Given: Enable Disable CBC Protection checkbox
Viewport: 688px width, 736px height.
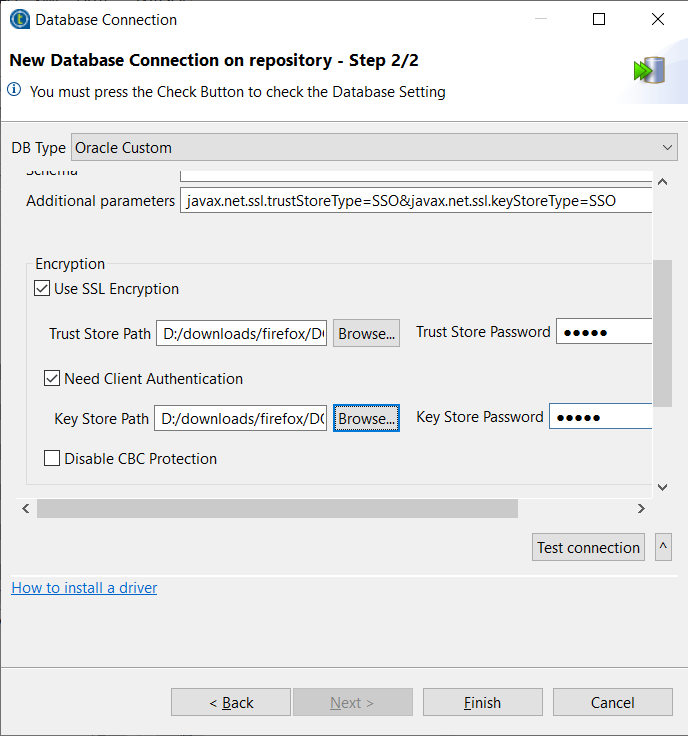Looking at the screenshot, I should (x=52, y=459).
